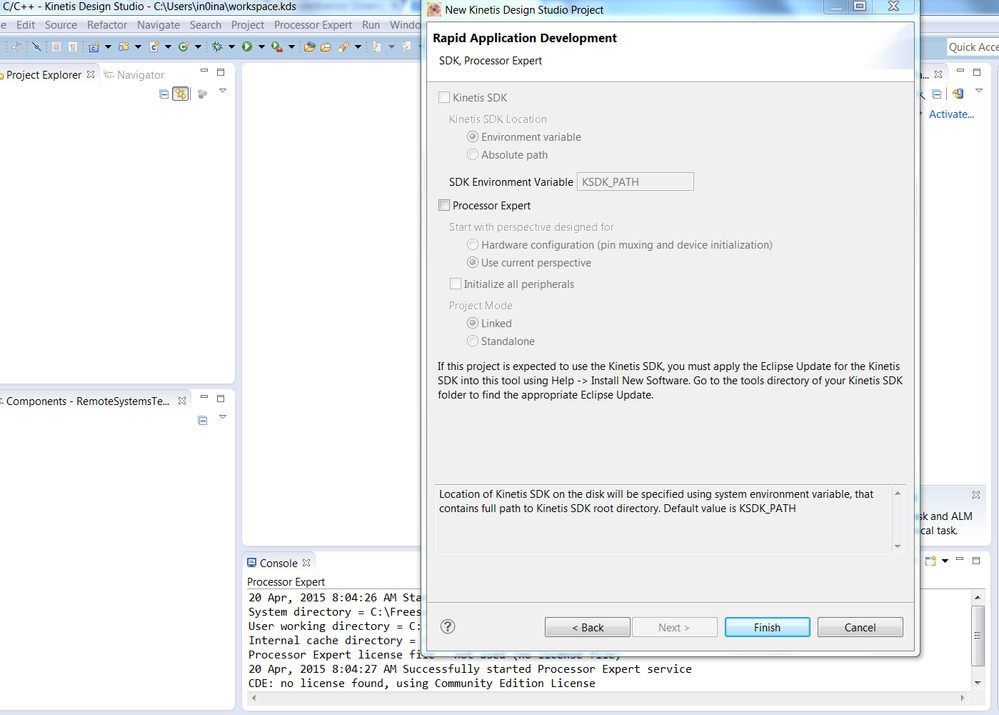Click Console vertical scrollbar down arrow
The width and height of the screenshot is (999, 715).
click(977, 682)
